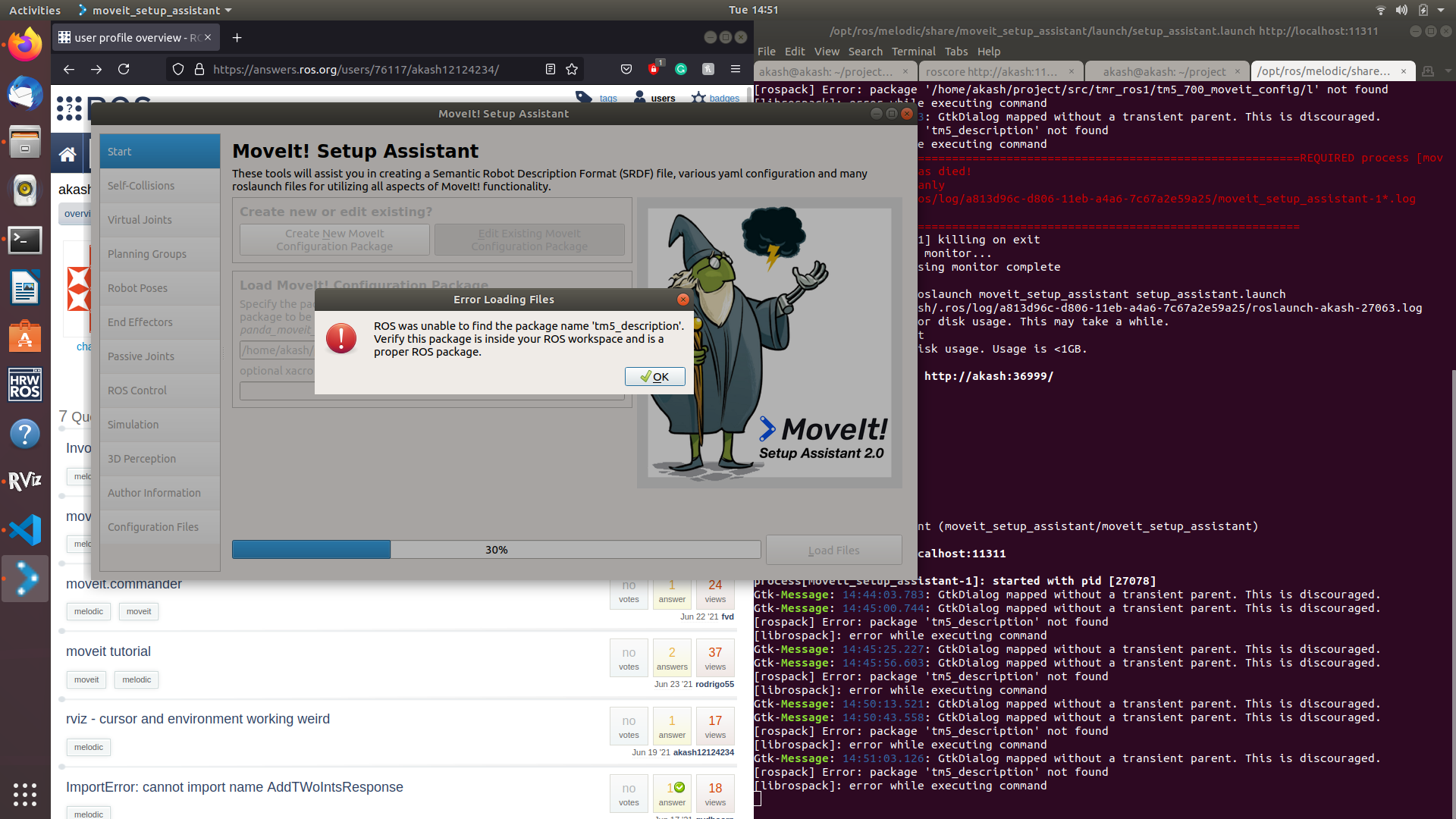Select ROS Control in the sidebar
The width and height of the screenshot is (1456, 819).
click(160, 391)
